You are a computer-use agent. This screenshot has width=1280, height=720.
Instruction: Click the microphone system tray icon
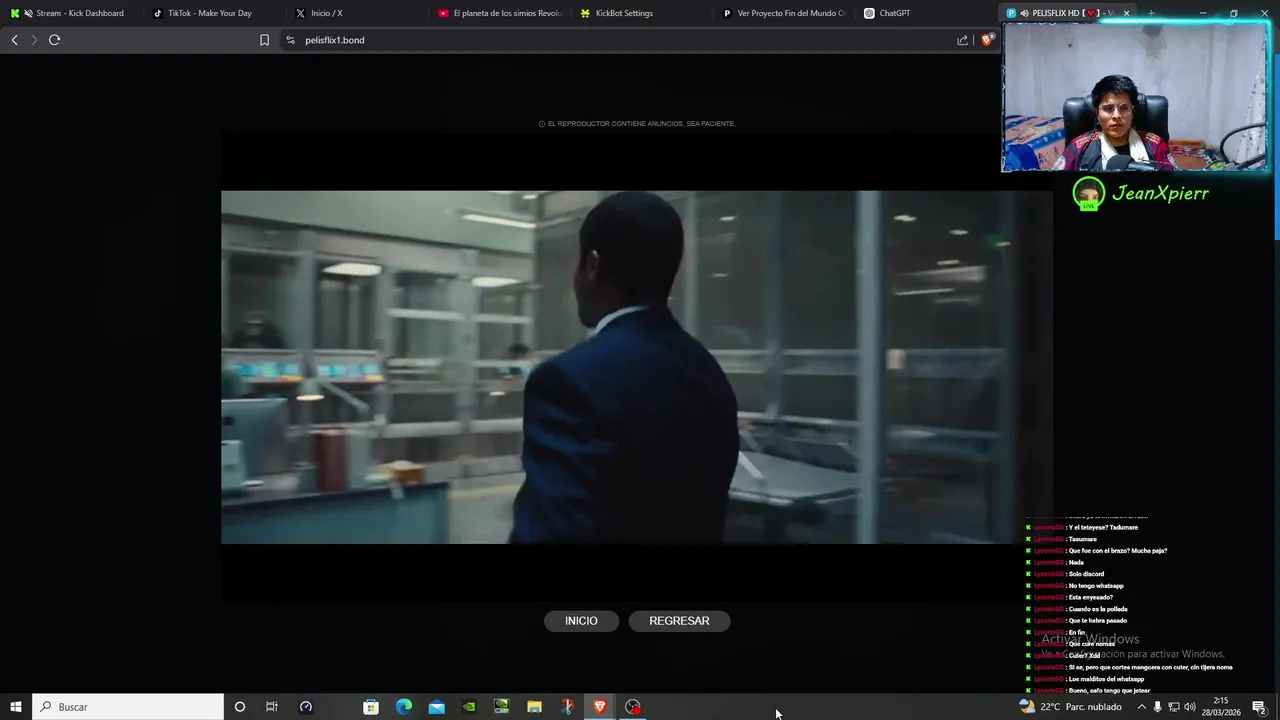click(x=1158, y=707)
